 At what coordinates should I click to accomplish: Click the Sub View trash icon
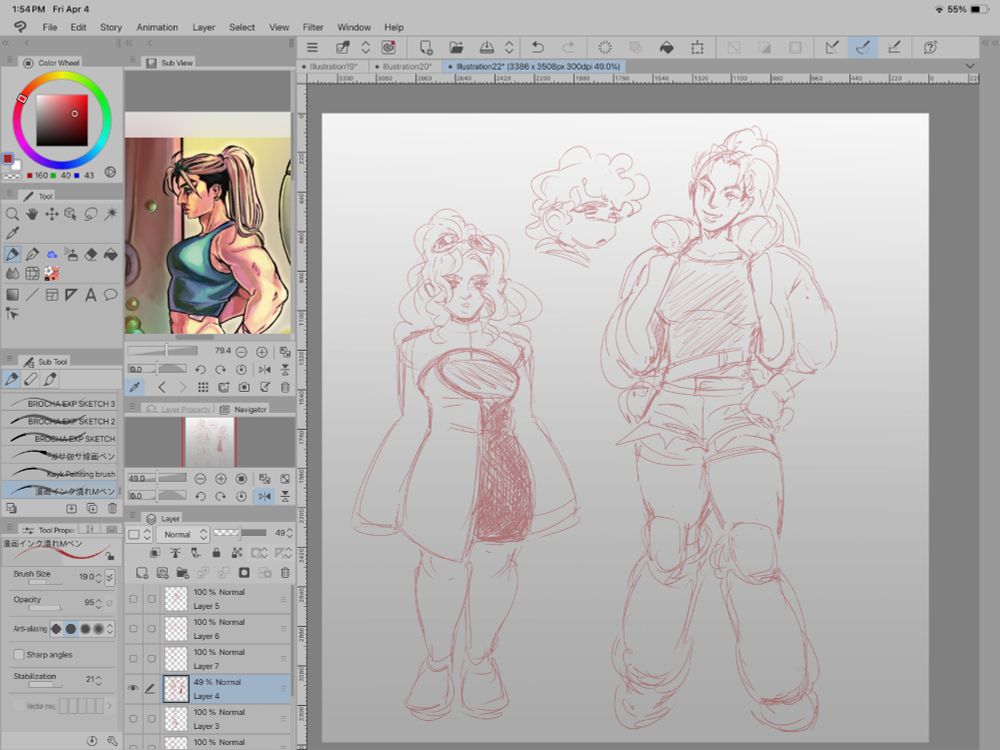285,387
